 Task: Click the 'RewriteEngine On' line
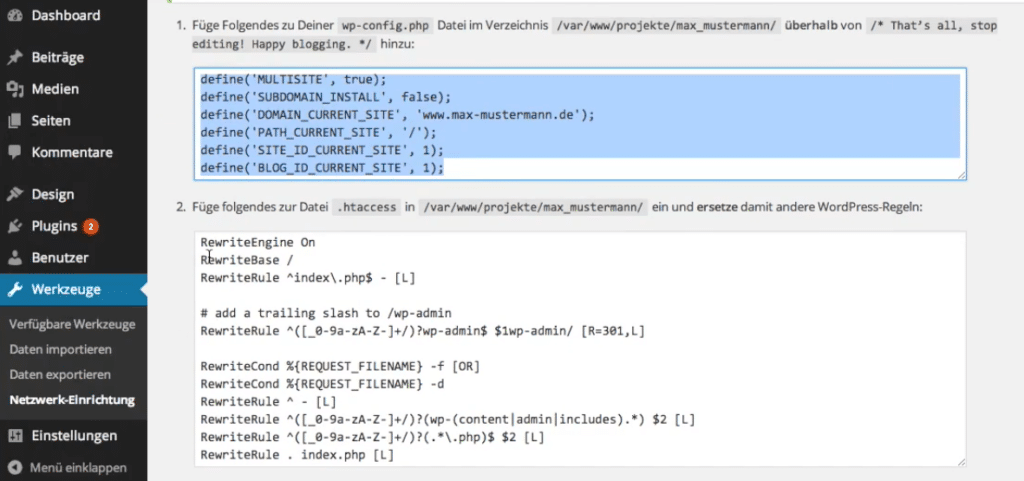258,242
